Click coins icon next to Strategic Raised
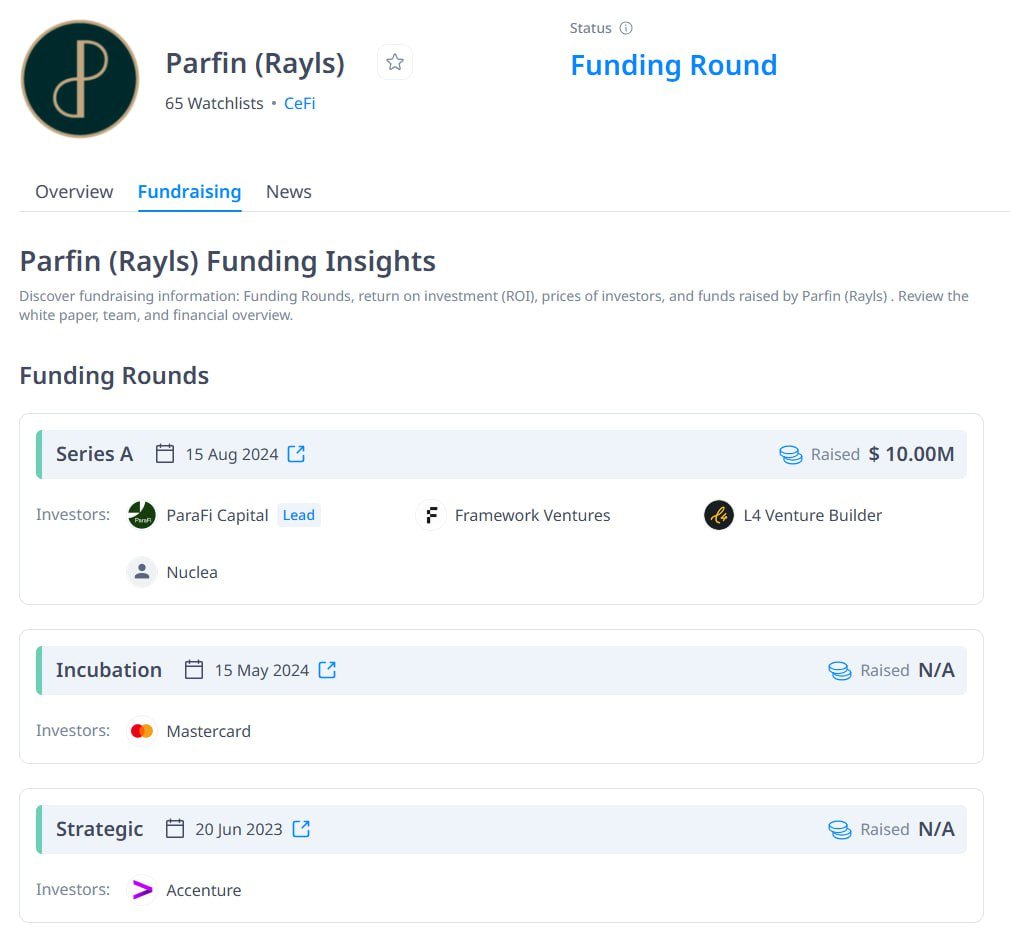 (x=839, y=830)
